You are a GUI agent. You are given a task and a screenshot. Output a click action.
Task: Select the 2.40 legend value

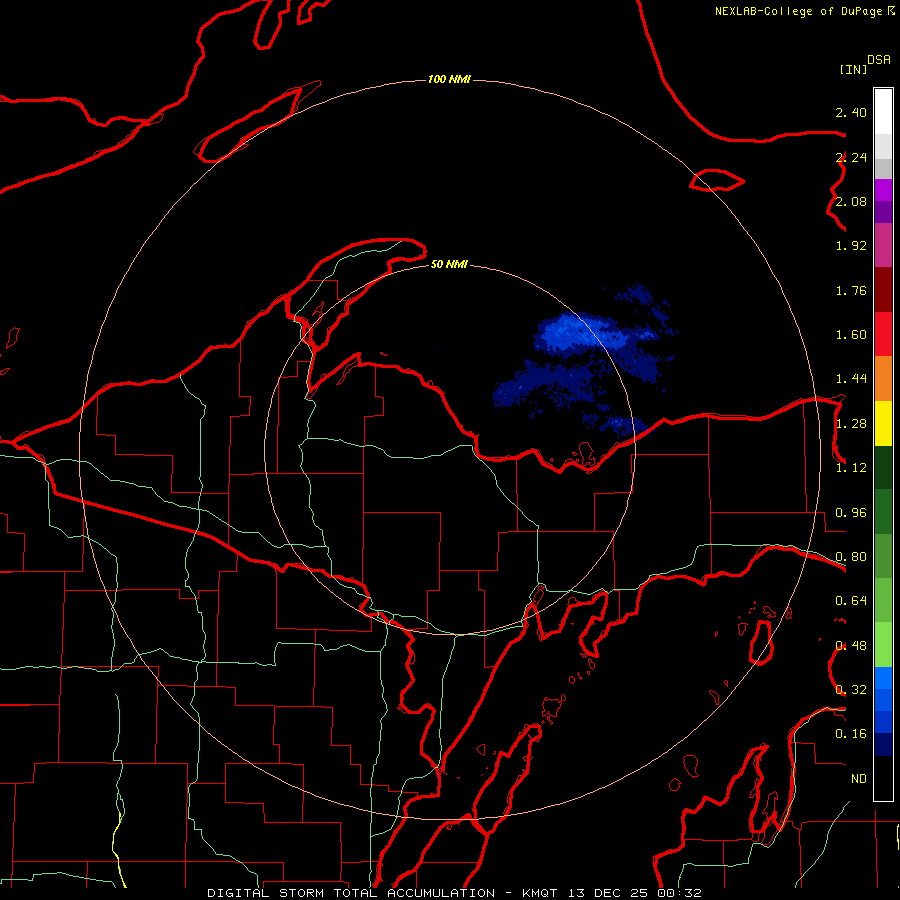[x=851, y=112]
